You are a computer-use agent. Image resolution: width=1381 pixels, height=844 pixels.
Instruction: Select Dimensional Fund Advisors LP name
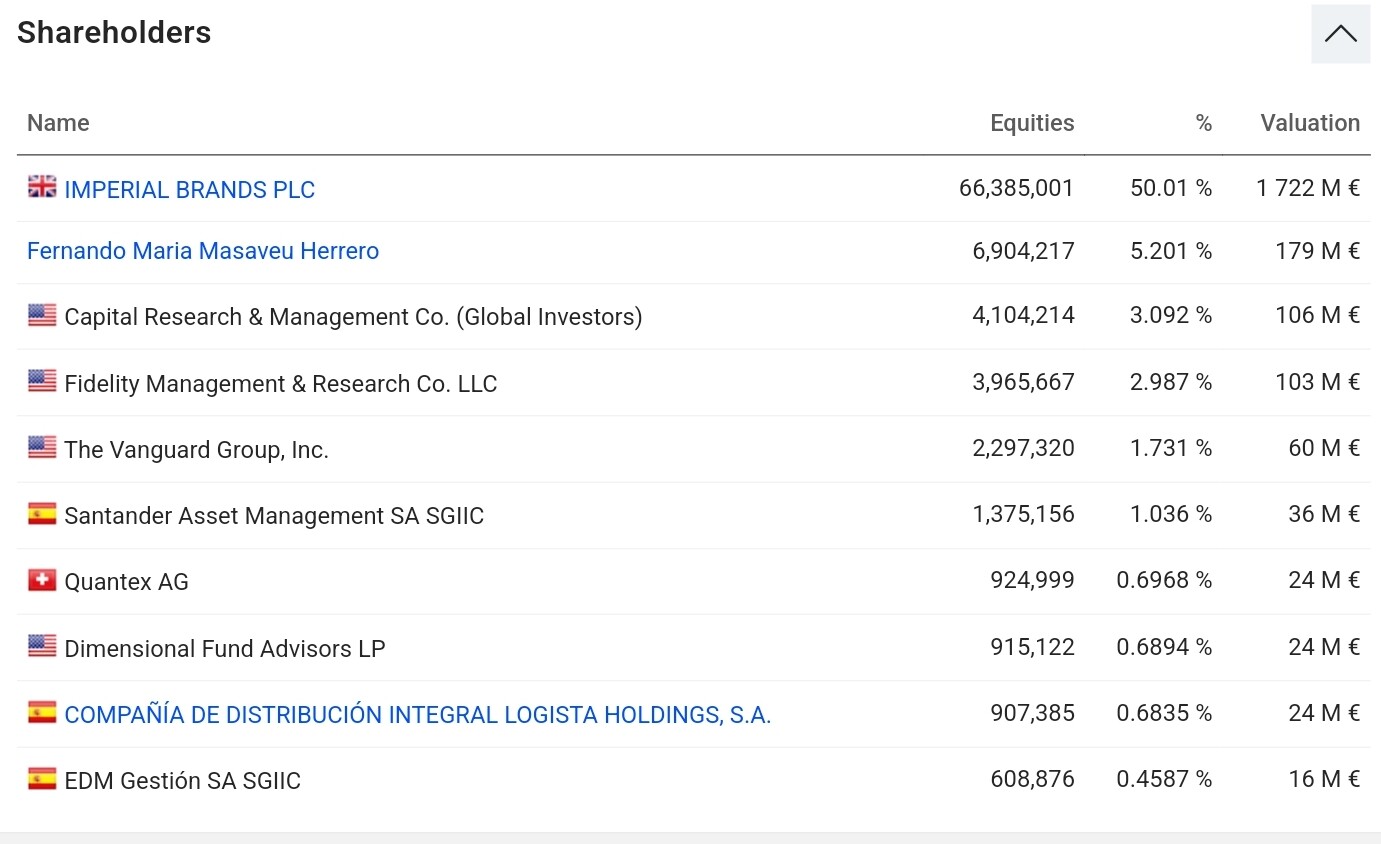[x=225, y=648]
